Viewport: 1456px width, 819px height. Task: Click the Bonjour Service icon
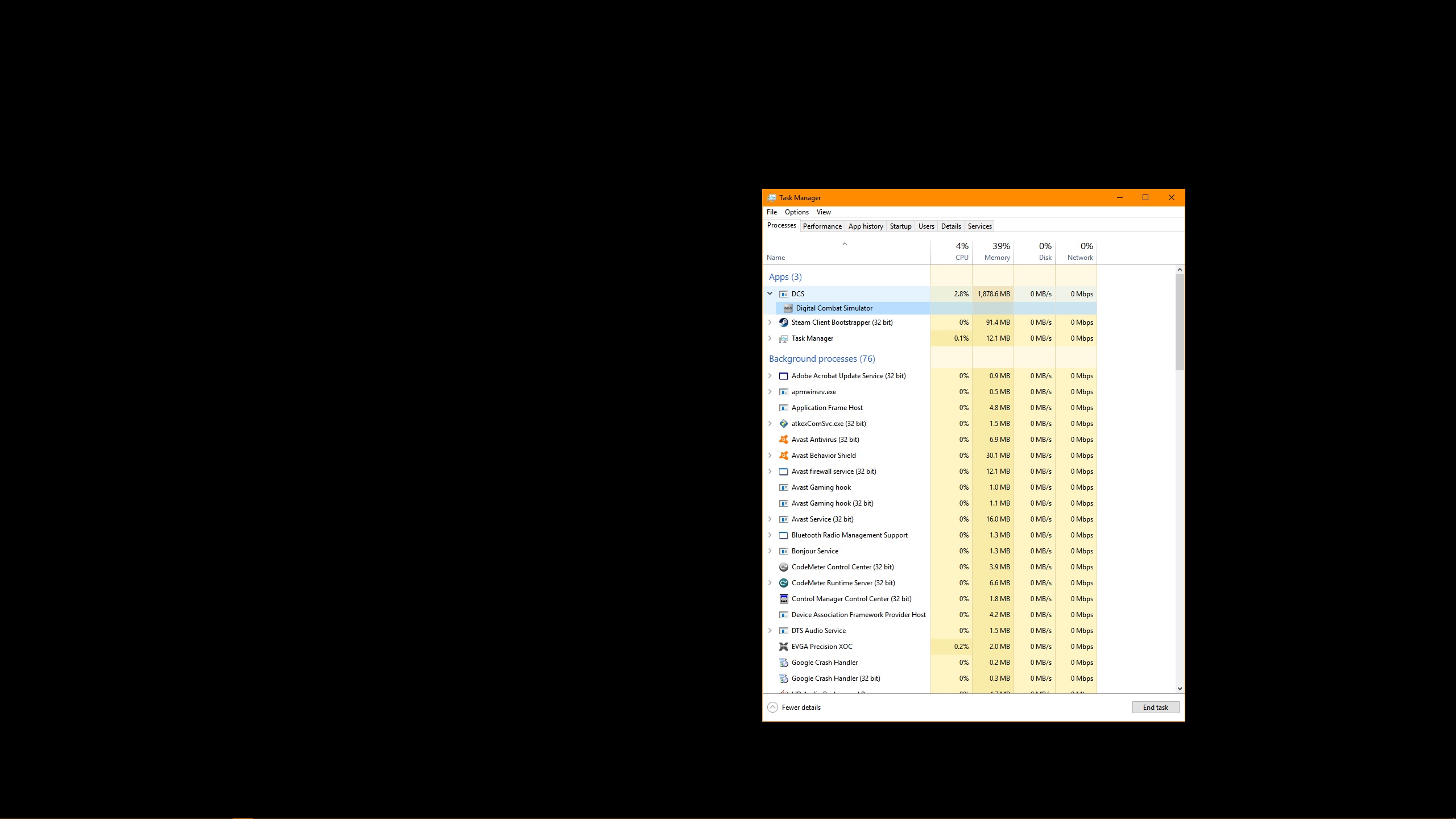click(783, 551)
